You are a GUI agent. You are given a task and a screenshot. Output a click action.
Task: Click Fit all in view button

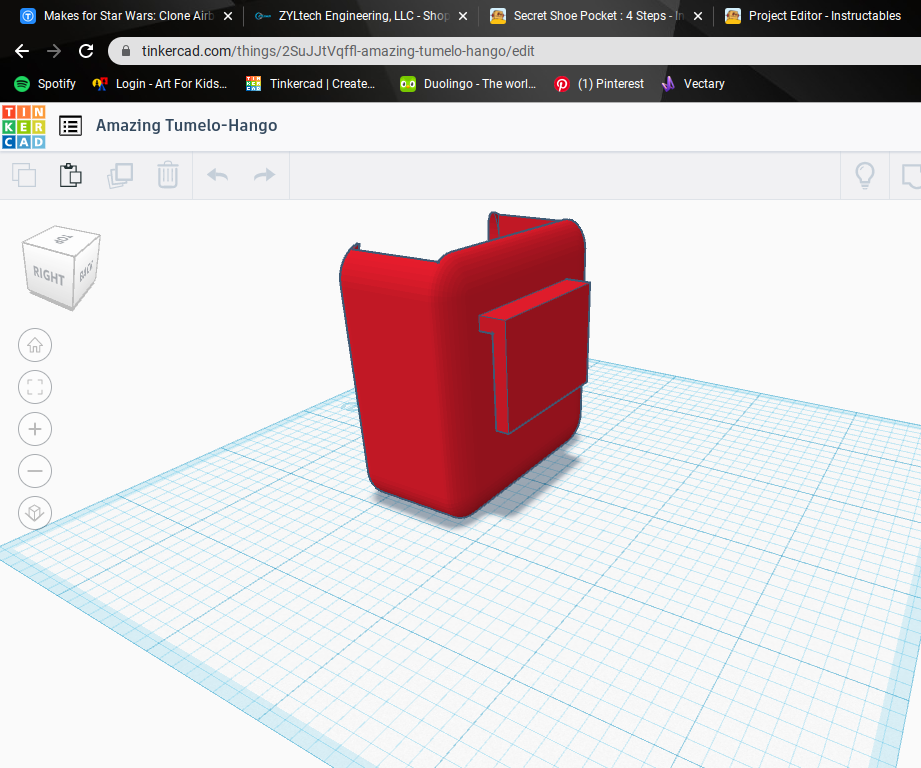coord(35,387)
